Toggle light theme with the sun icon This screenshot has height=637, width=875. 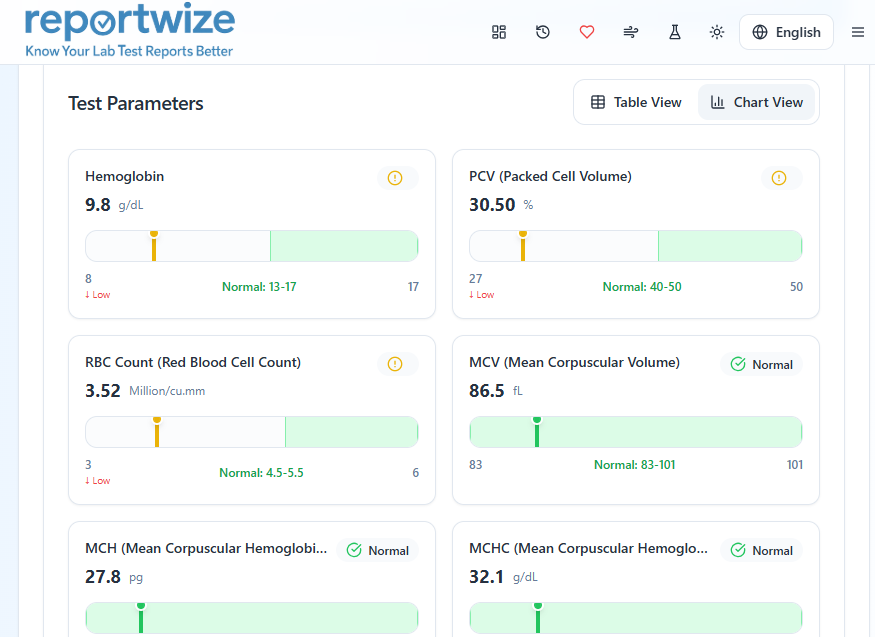pos(717,31)
